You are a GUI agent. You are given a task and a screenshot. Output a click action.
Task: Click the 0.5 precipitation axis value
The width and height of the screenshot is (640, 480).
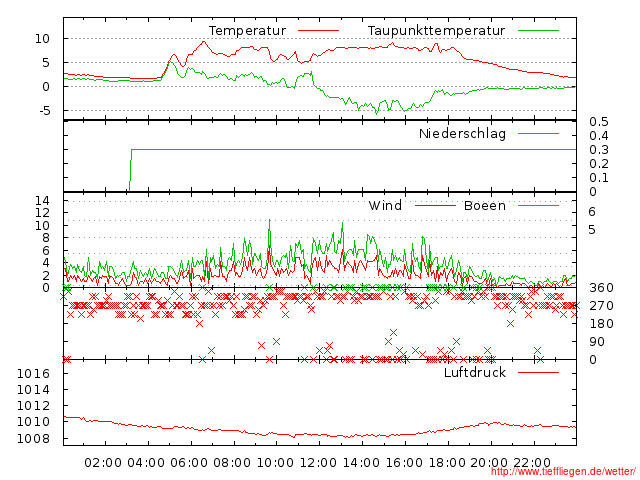click(x=599, y=122)
